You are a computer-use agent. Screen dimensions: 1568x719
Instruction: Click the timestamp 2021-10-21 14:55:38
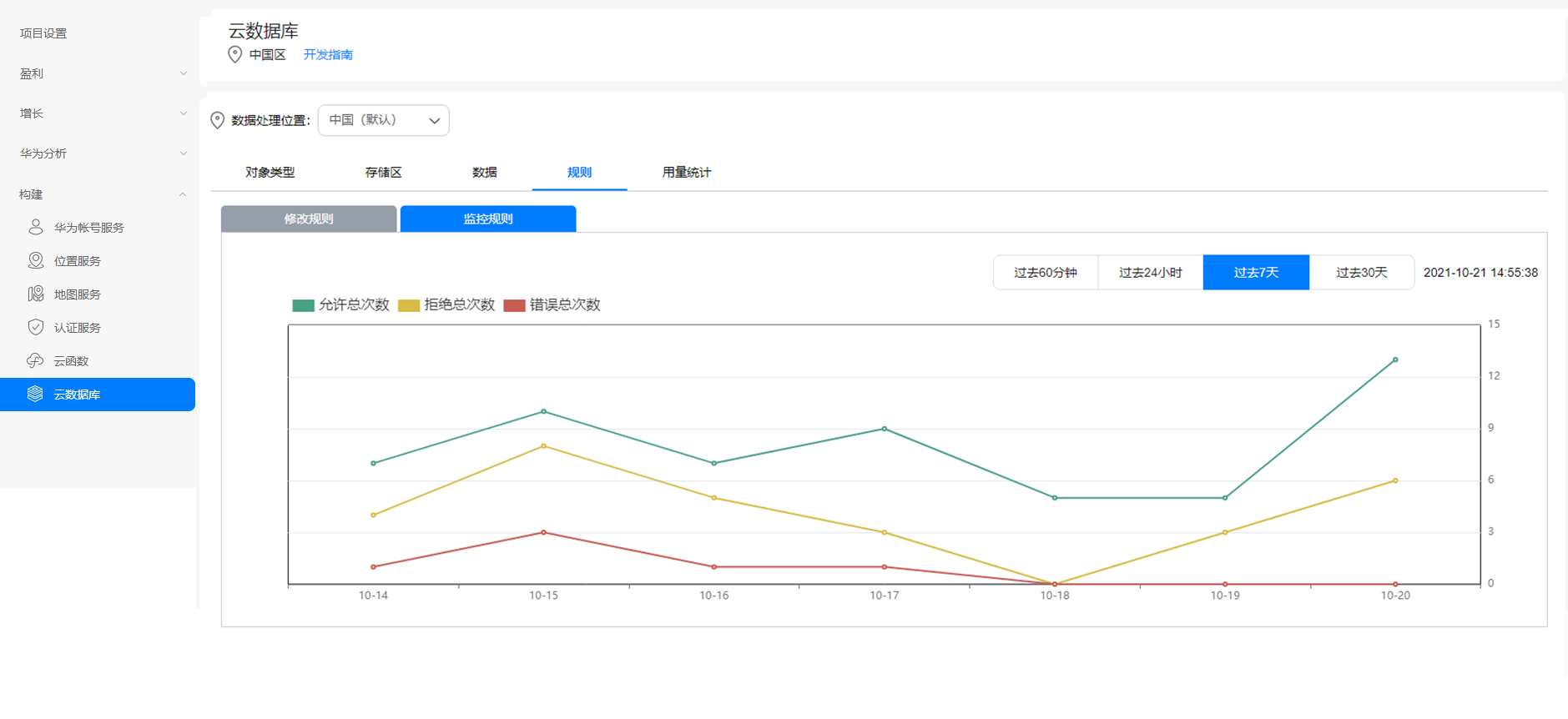click(x=1480, y=273)
